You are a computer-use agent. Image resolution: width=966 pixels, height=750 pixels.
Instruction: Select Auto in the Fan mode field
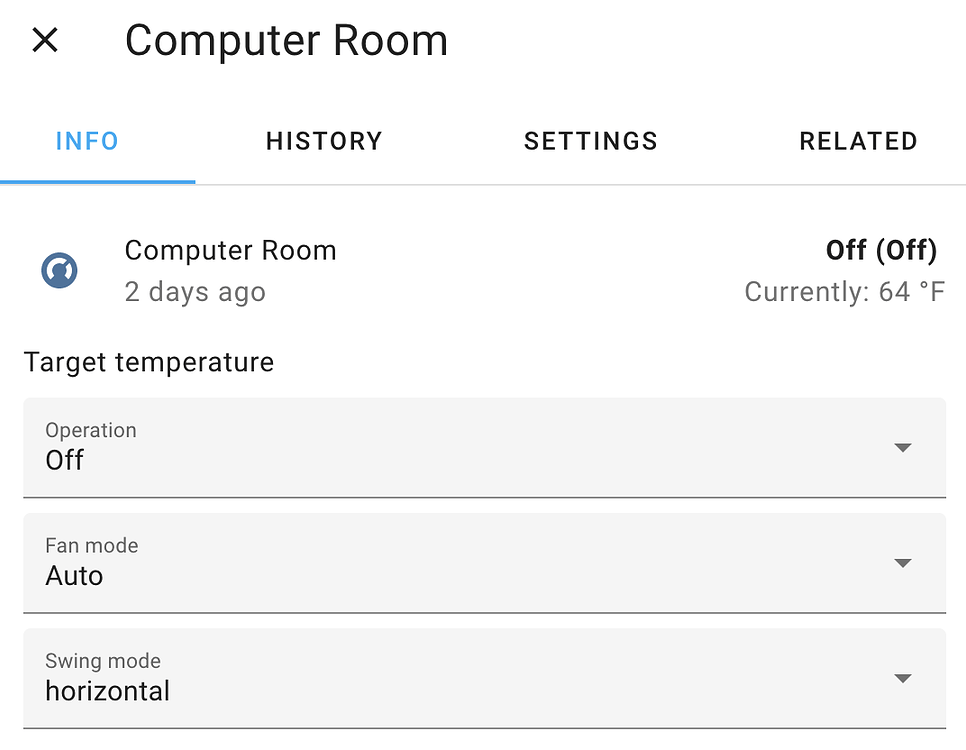click(72, 576)
